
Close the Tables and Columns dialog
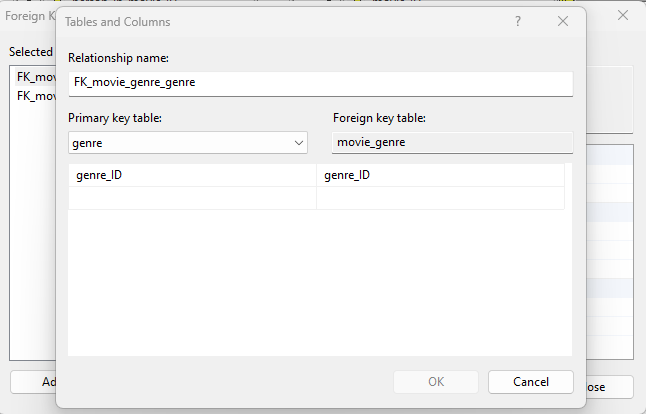point(563,21)
